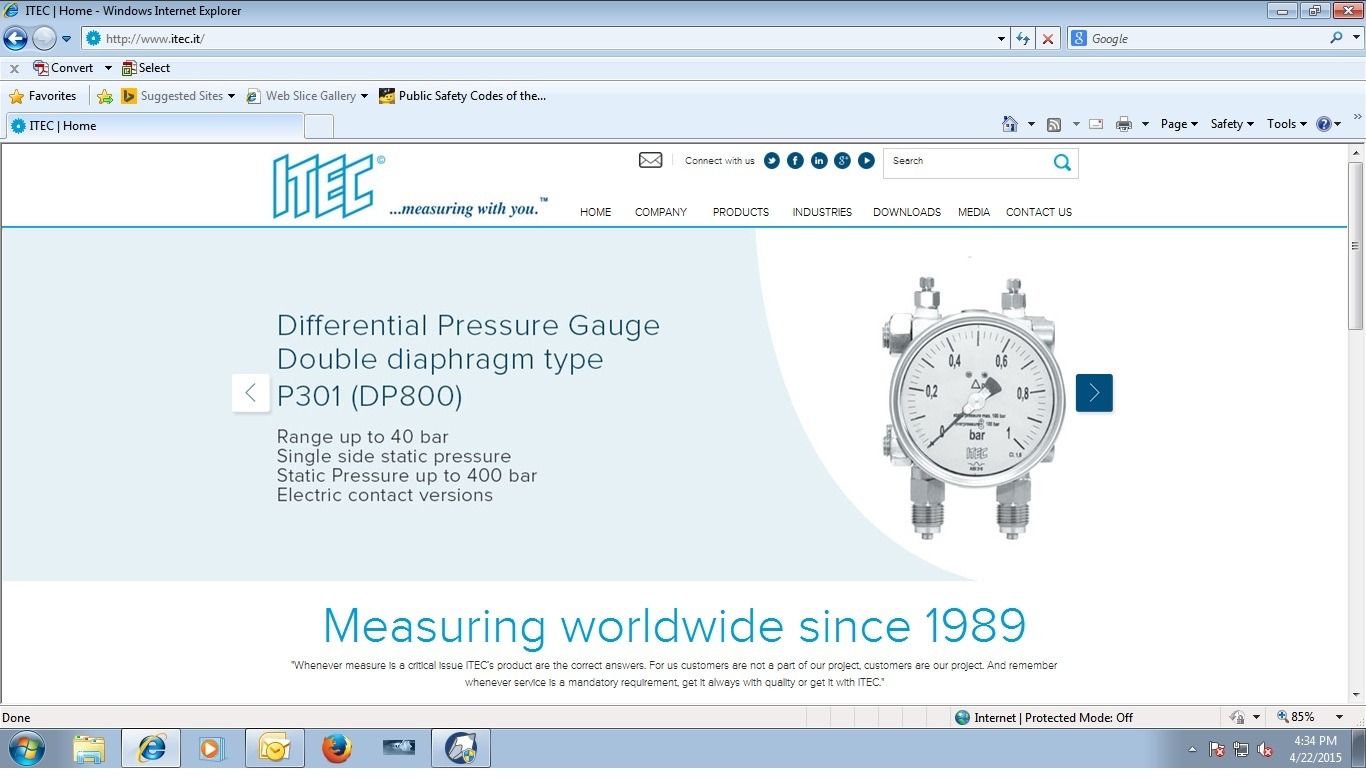Viewport: 1366px width, 778px height.
Task: Click Add to Favorites bar star icon
Action: (105, 96)
